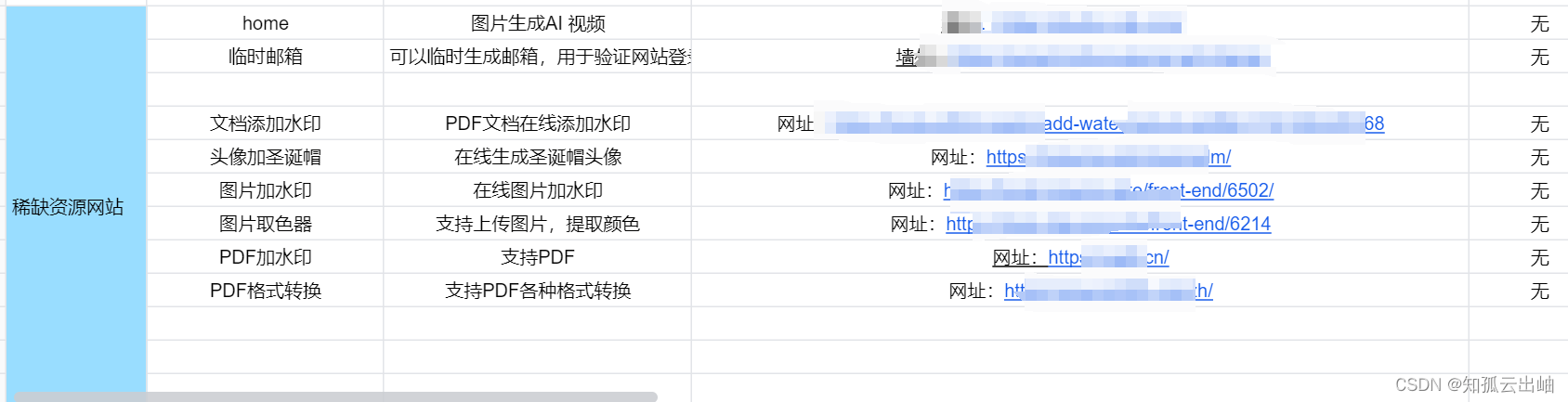Select the 图片加水印 cell
The width and height of the screenshot is (1568, 402).
pos(266,190)
